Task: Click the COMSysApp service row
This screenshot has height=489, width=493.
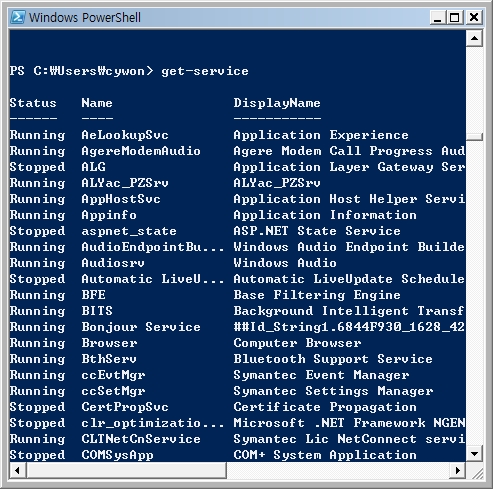Action: 237,455
